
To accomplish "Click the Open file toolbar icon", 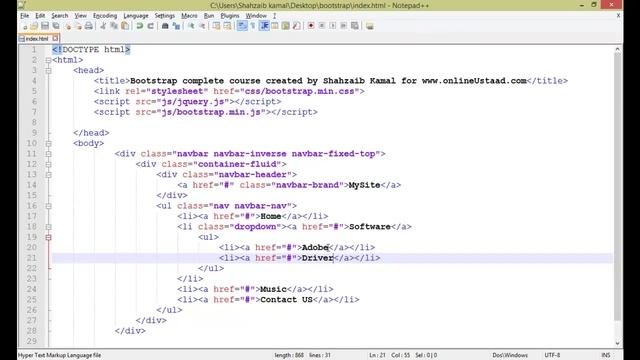I will (x=34, y=26).
